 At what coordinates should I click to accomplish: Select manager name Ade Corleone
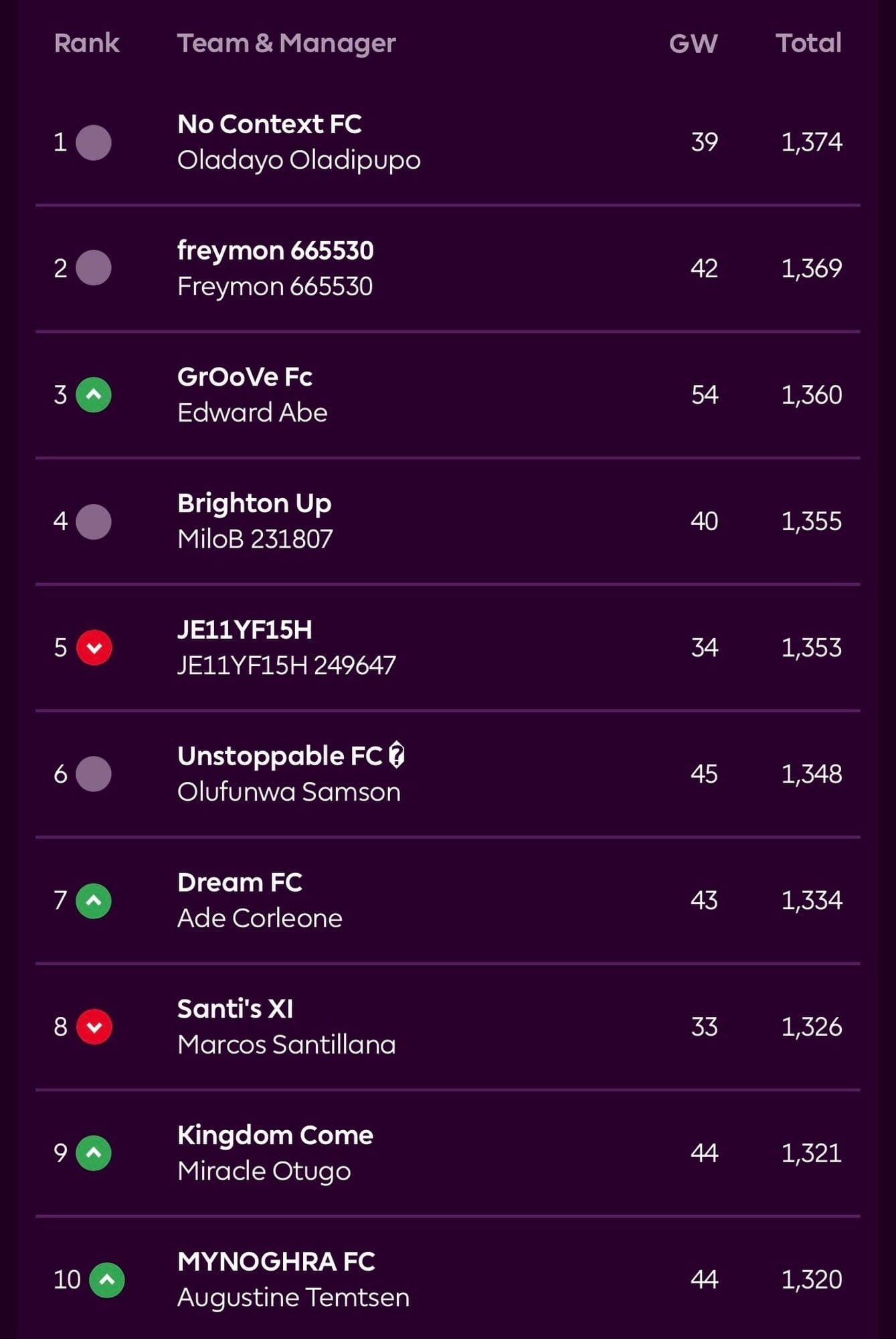tap(260, 919)
